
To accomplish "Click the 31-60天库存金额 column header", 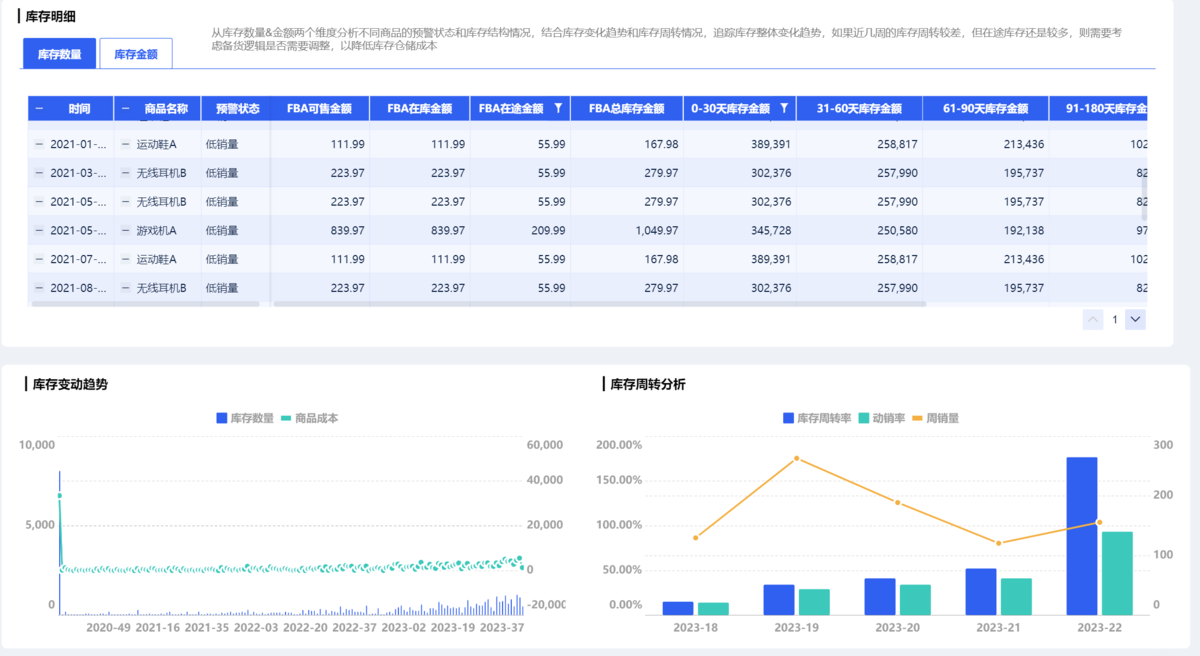I will click(859, 108).
